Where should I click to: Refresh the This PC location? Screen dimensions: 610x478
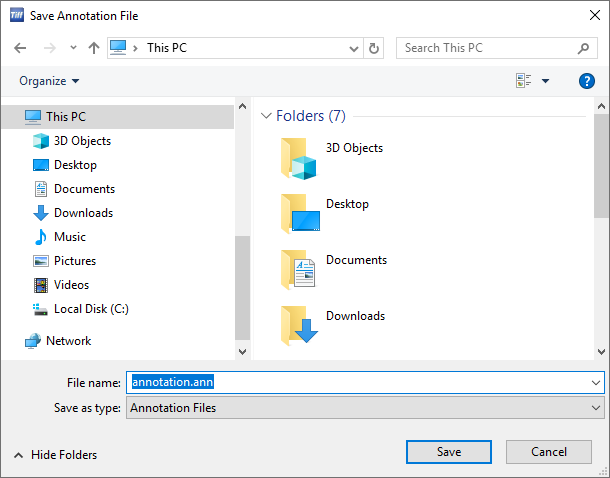(374, 48)
